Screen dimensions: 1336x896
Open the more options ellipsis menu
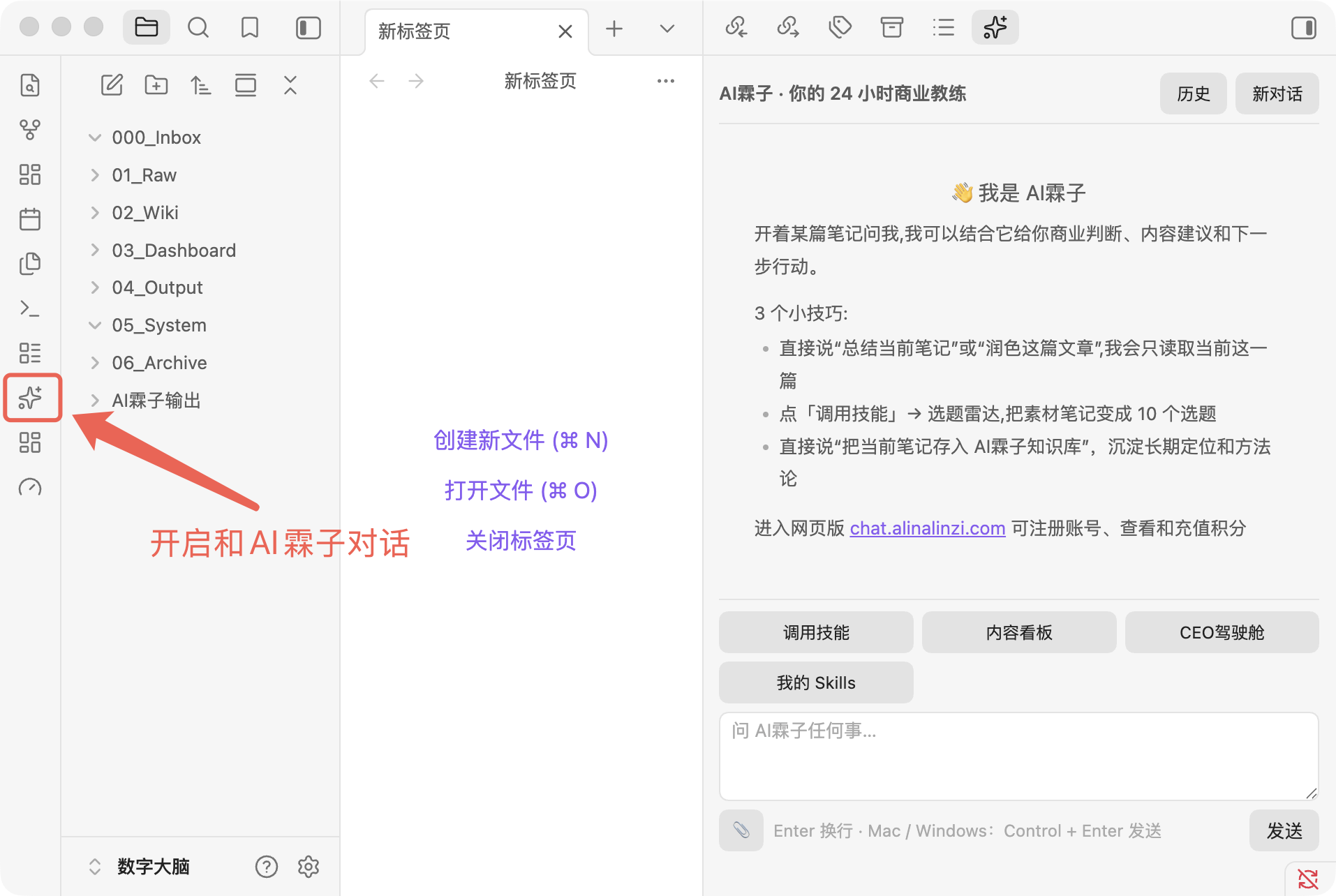click(x=666, y=81)
